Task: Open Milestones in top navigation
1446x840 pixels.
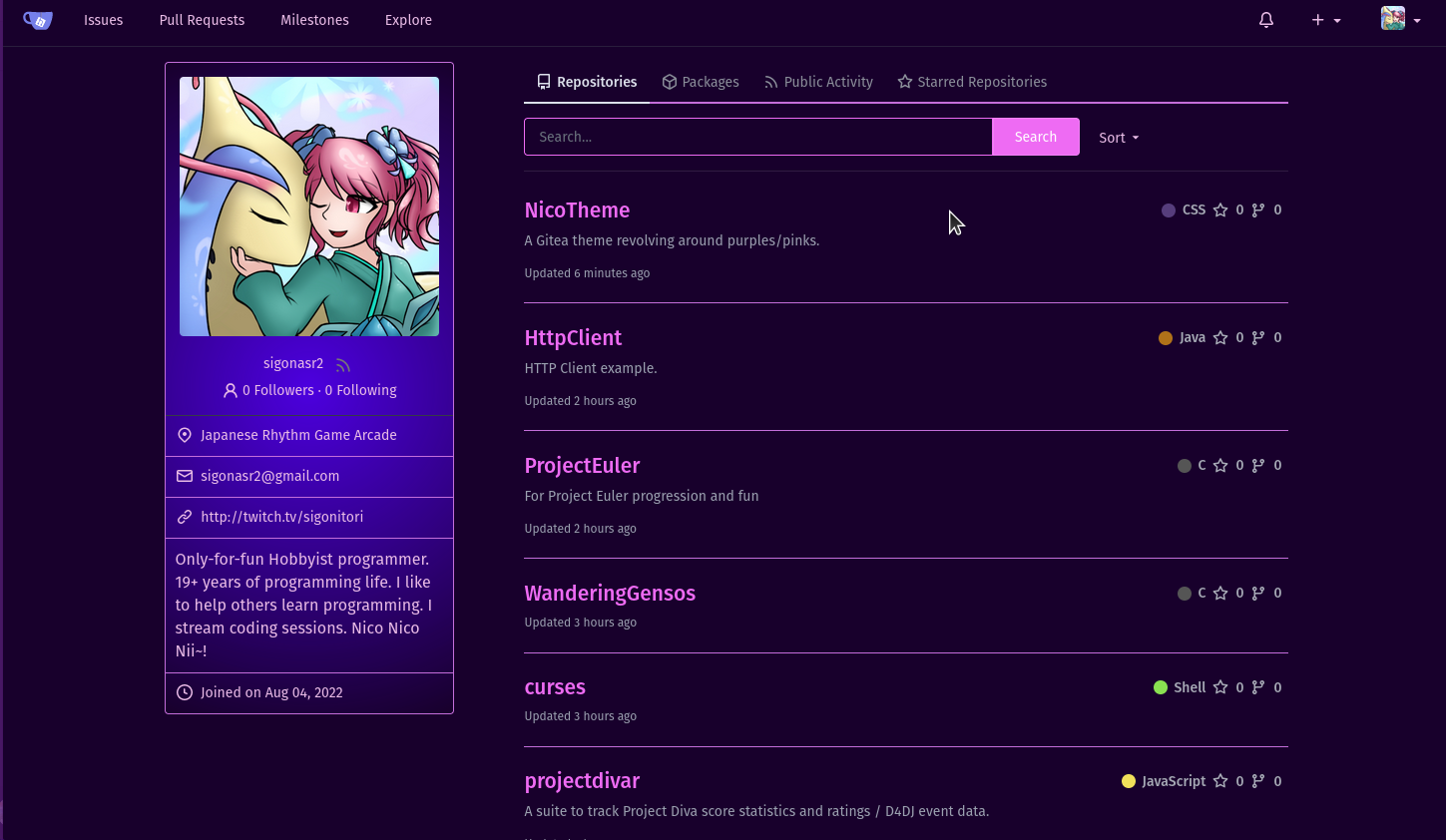Action: pyautogui.click(x=314, y=20)
